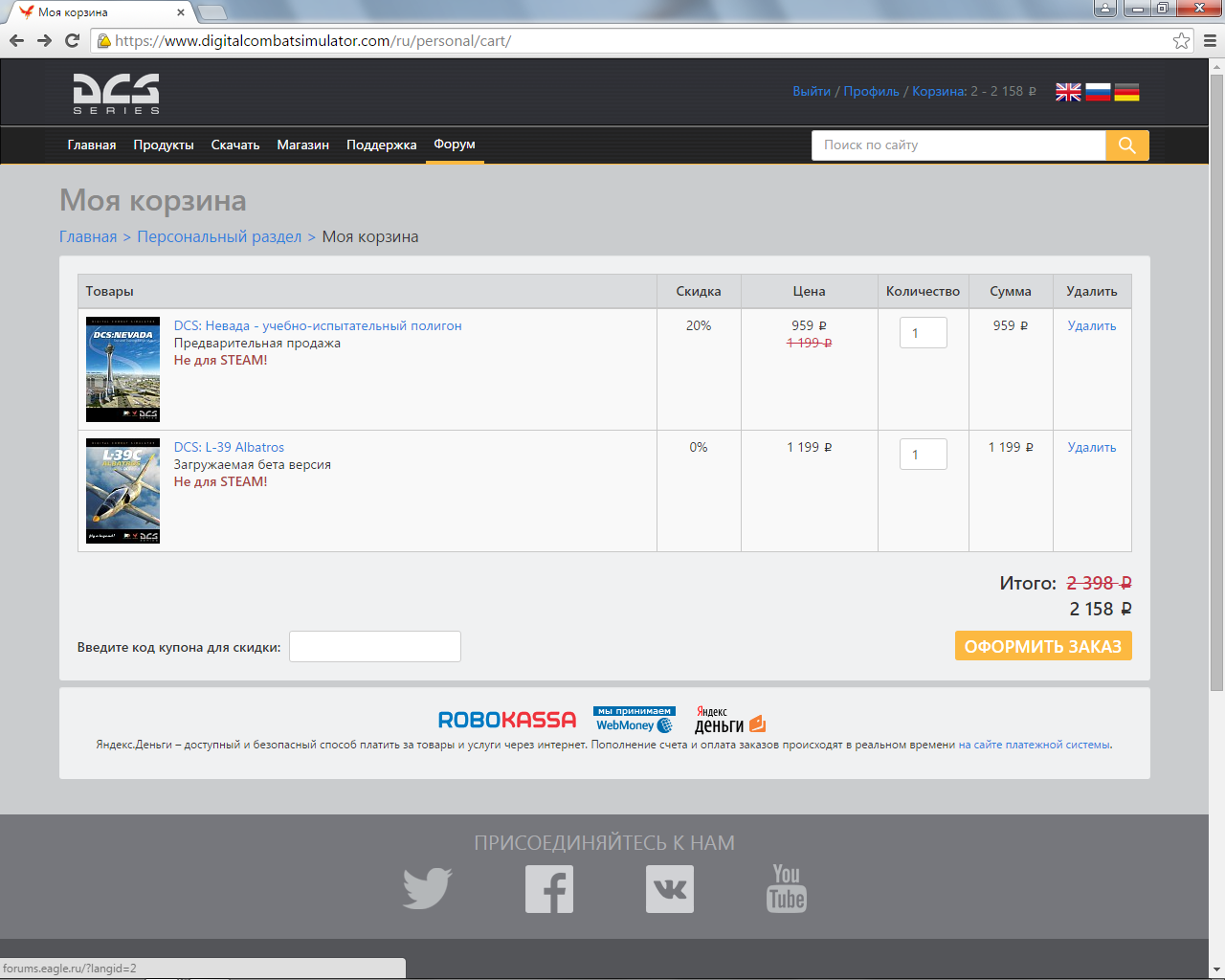1225x980 pixels.
Task: Reload the page with refresh icon
Action: tap(72, 40)
